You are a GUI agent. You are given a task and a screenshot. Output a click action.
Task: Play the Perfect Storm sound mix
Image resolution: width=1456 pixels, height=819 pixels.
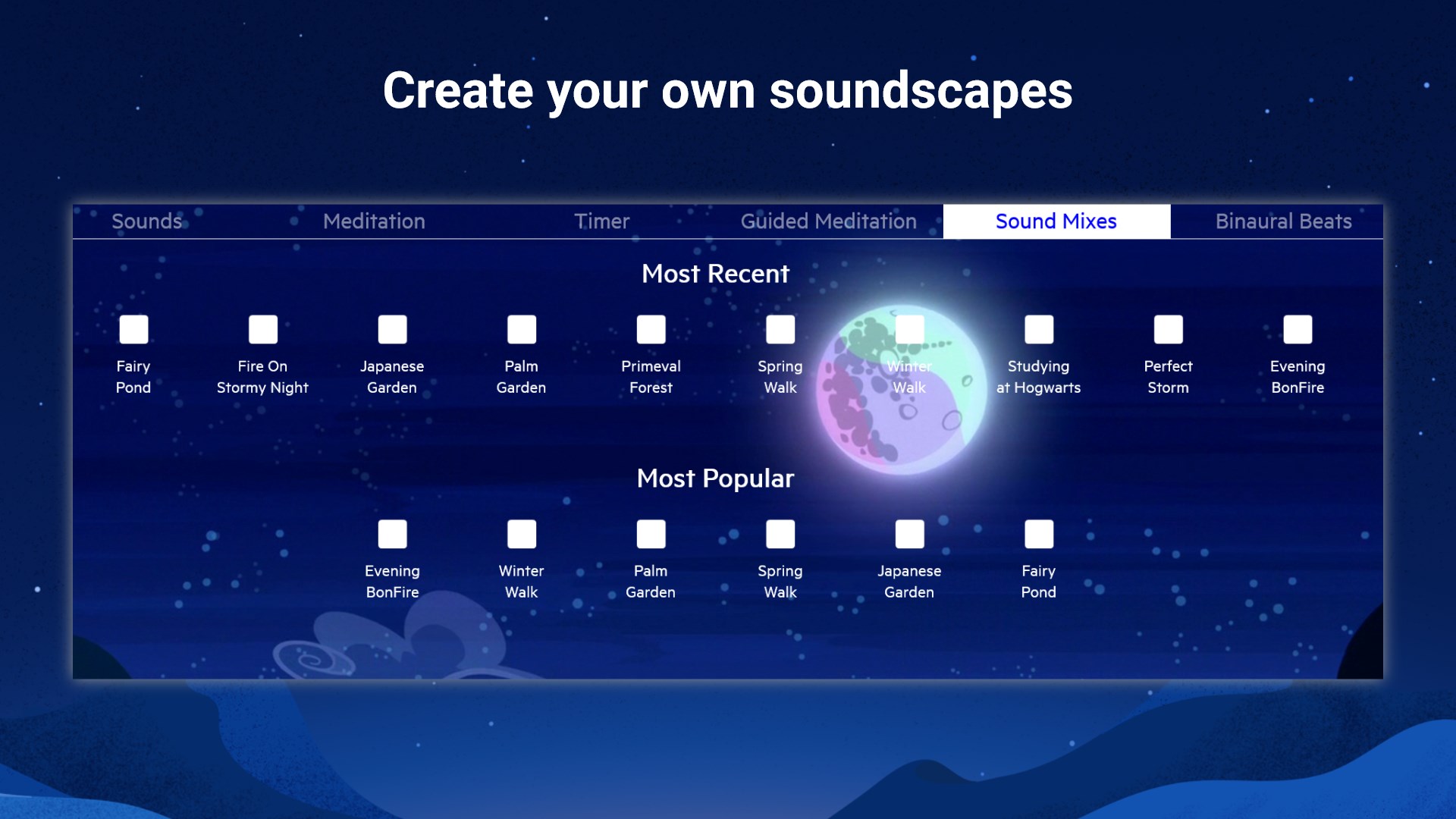click(1168, 330)
